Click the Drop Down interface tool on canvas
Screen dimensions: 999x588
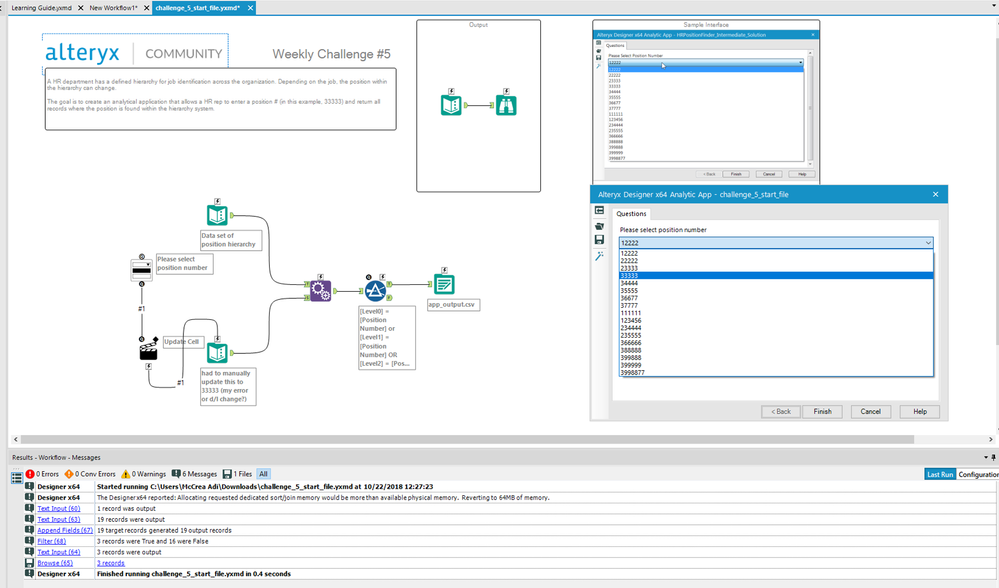pos(141,270)
